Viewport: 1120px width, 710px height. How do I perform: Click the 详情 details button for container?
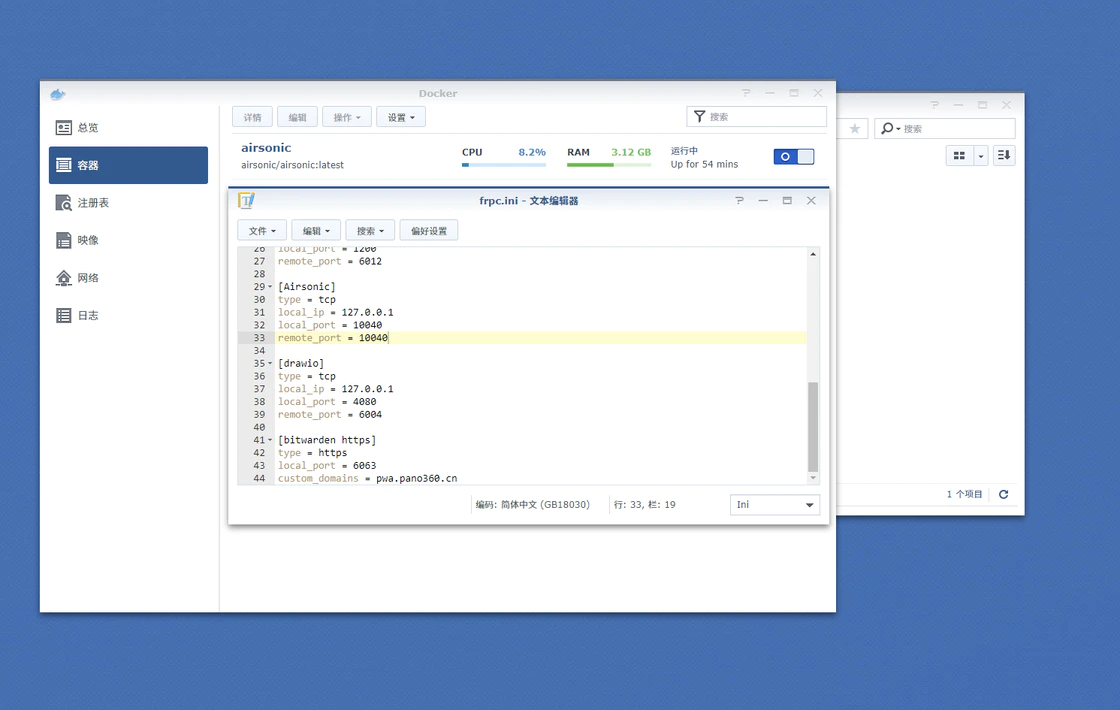(252, 117)
